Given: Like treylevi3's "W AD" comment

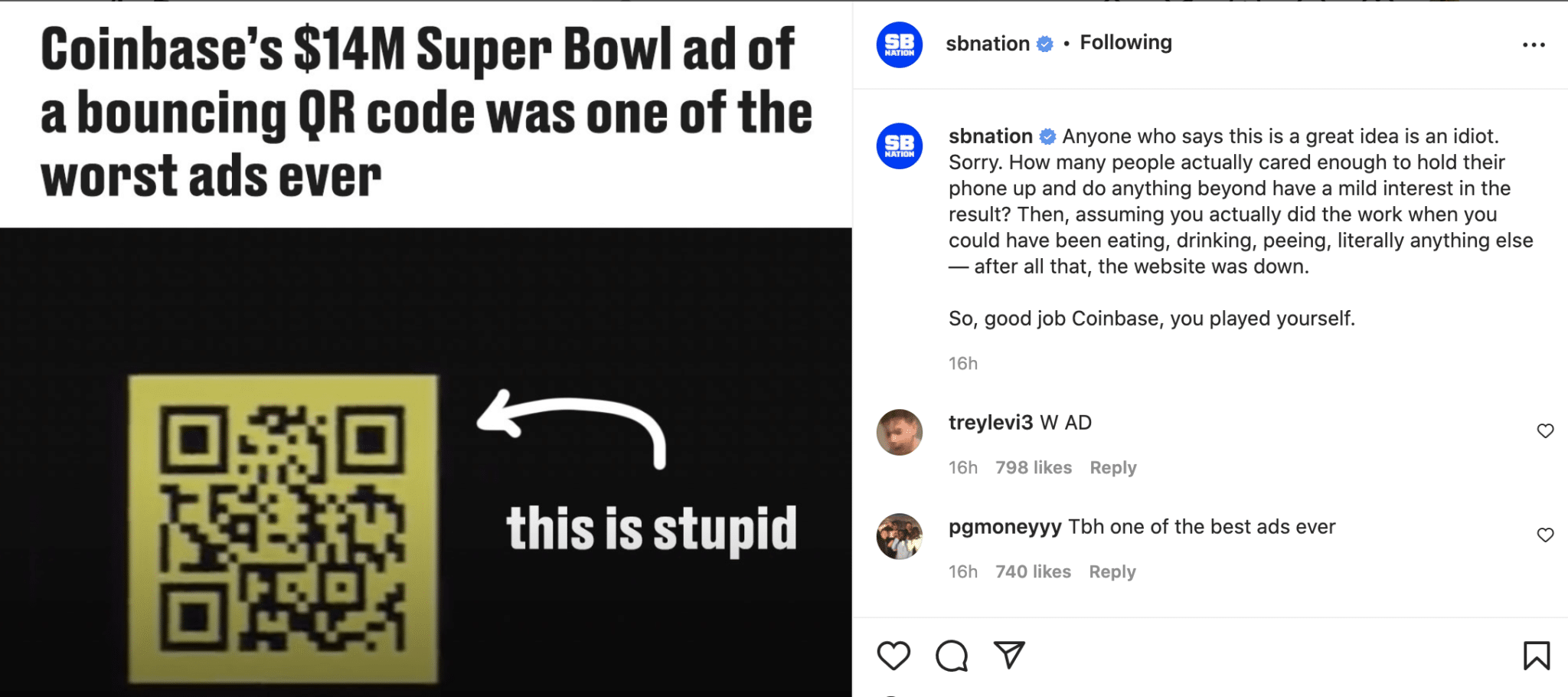Looking at the screenshot, I should tap(1545, 431).
